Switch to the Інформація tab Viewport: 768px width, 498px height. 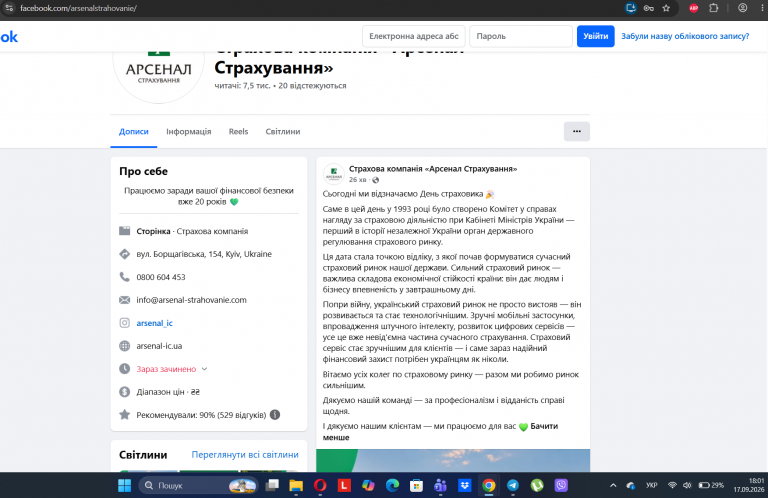pos(189,131)
